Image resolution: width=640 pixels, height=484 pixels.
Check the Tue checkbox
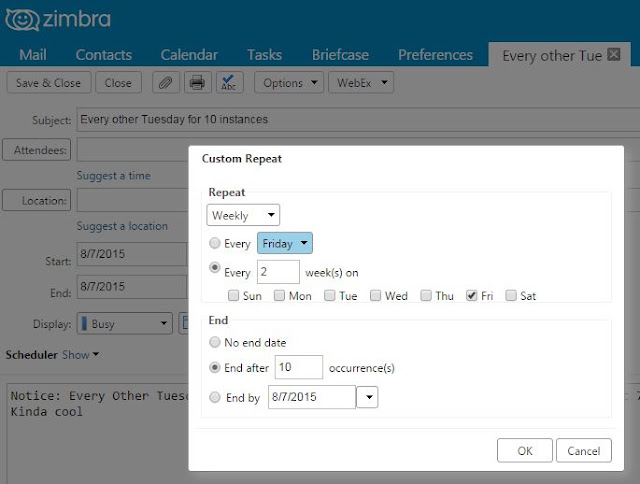329,295
